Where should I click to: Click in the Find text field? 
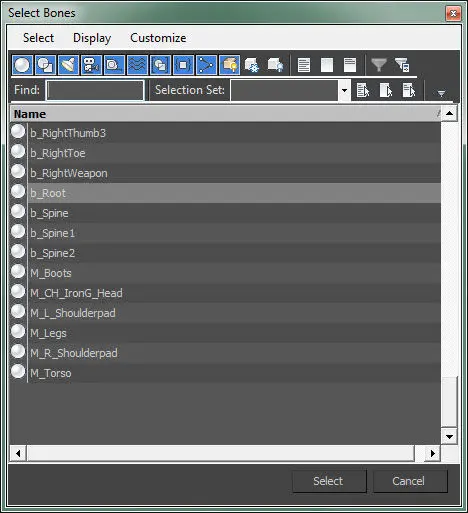(x=95, y=90)
